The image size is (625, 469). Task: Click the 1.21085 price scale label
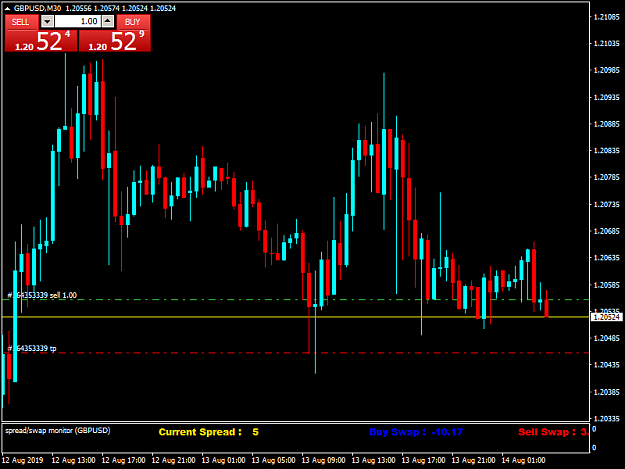607,17
